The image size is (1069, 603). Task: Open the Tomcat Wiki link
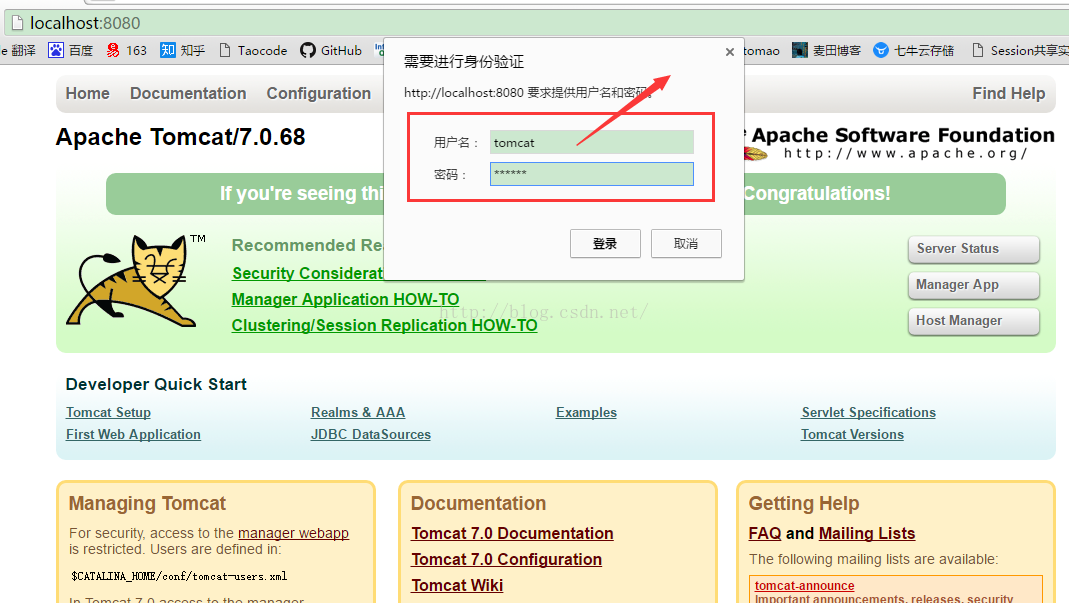[457, 585]
